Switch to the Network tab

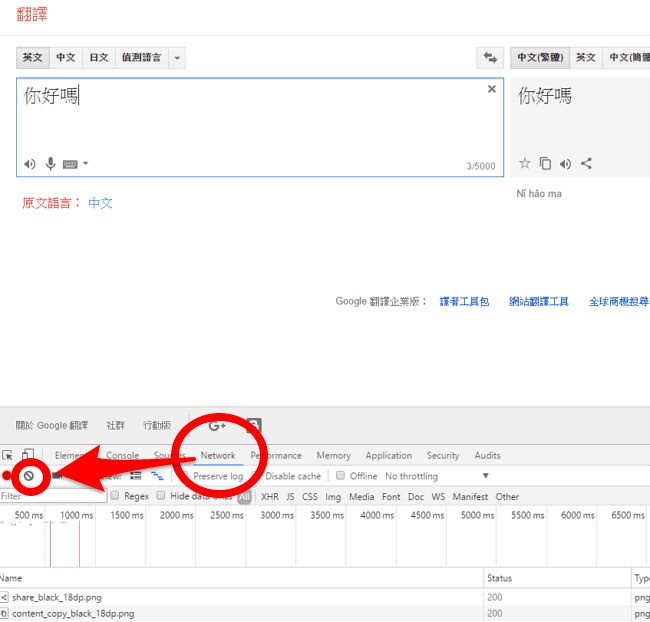pos(218,455)
